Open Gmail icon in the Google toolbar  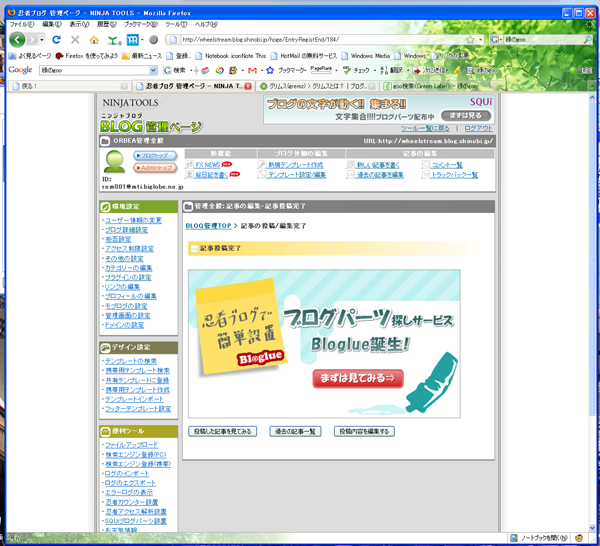pyautogui.click(x=252, y=70)
